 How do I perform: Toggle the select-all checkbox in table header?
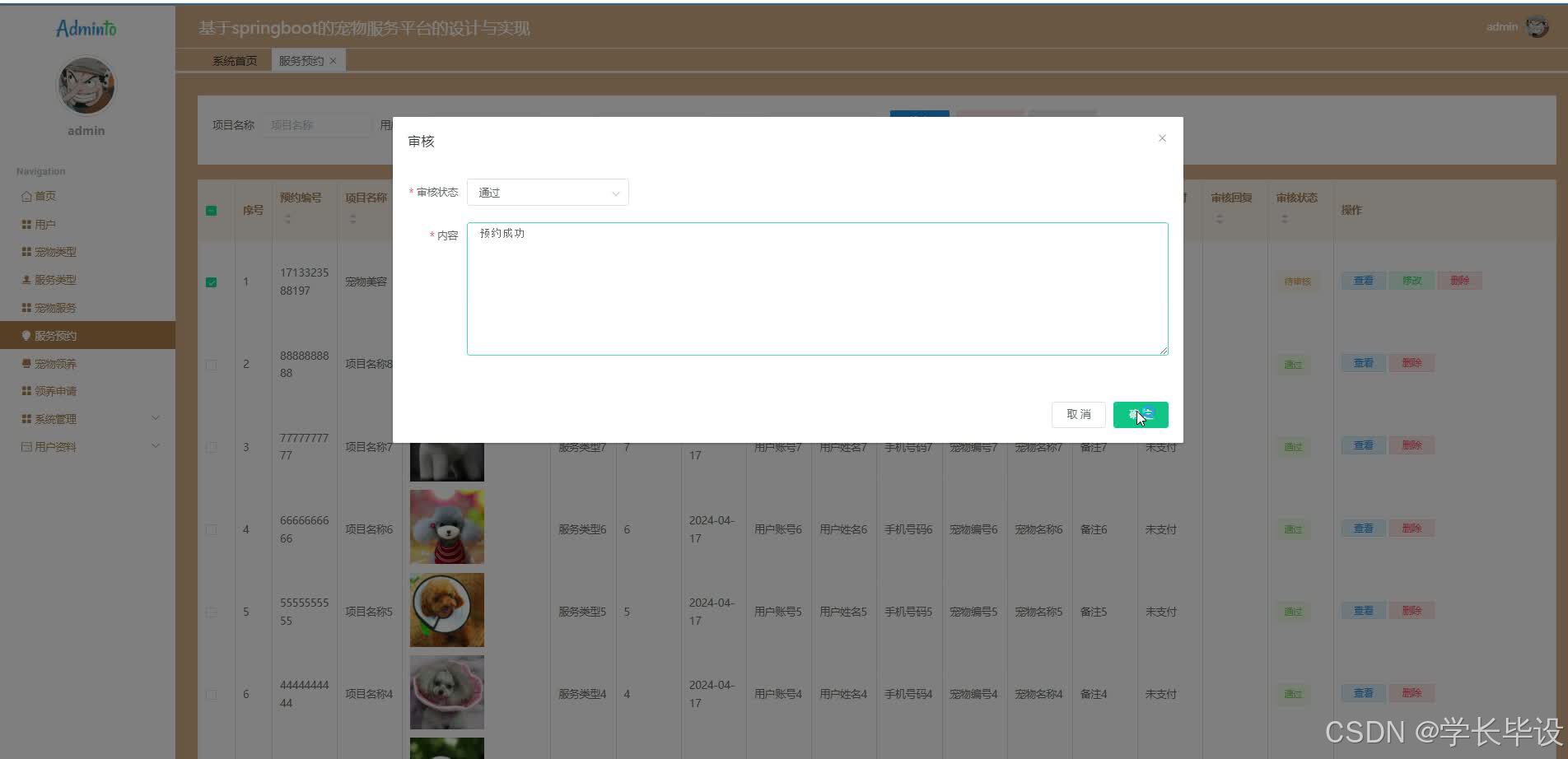tap(212, 211)
